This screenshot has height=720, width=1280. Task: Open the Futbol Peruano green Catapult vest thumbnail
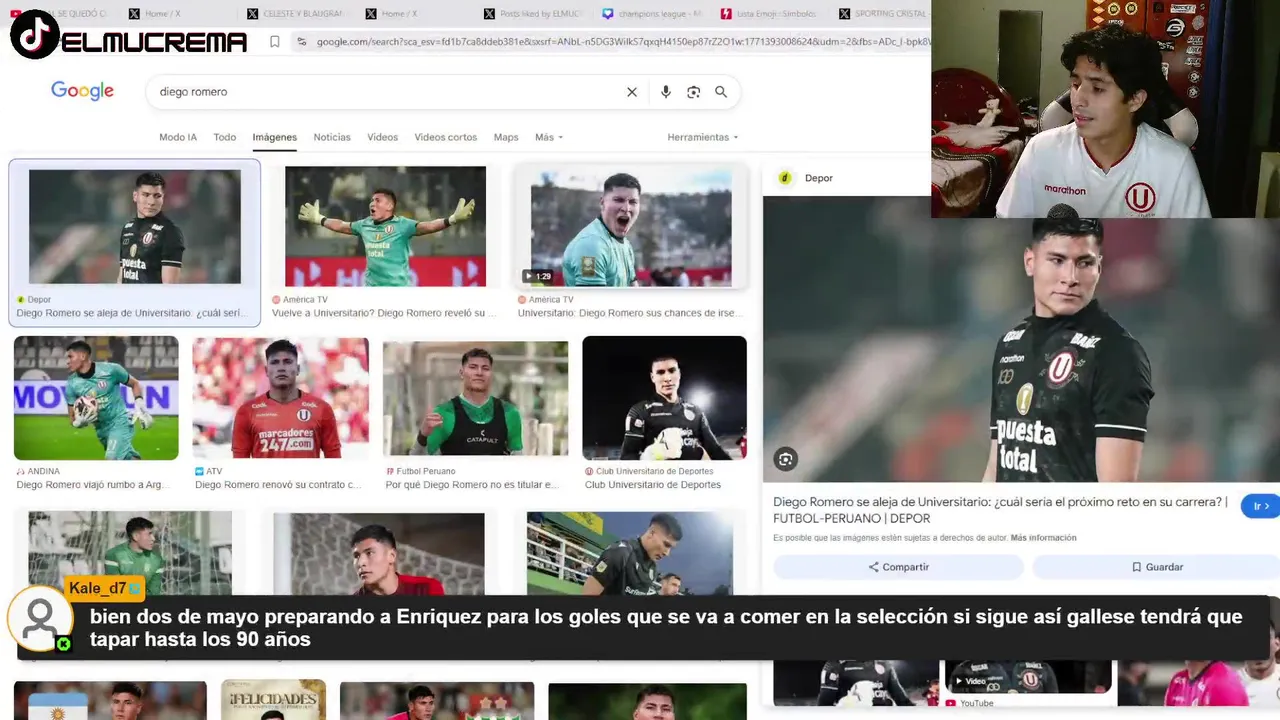pyautogui.click(x=475, y=399)
